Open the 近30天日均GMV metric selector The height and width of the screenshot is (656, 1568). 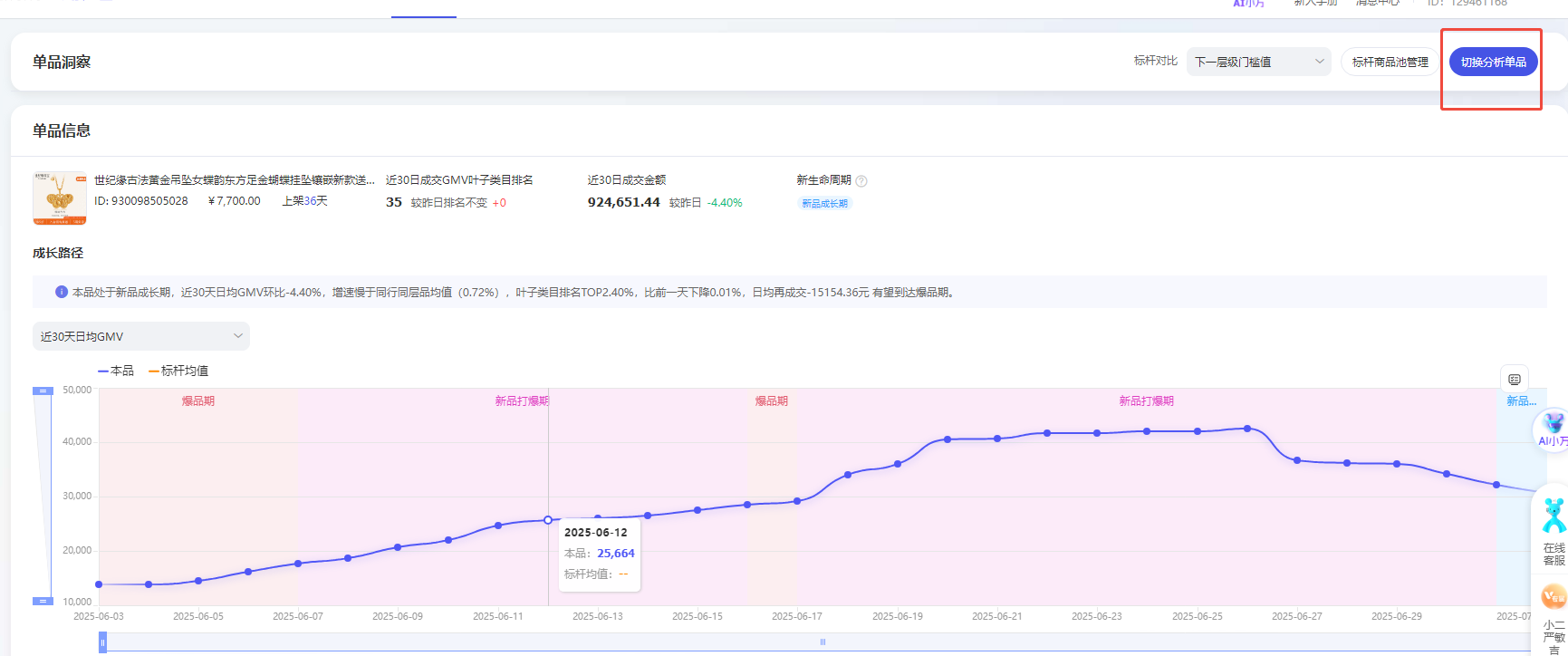(x=140, y=336)
